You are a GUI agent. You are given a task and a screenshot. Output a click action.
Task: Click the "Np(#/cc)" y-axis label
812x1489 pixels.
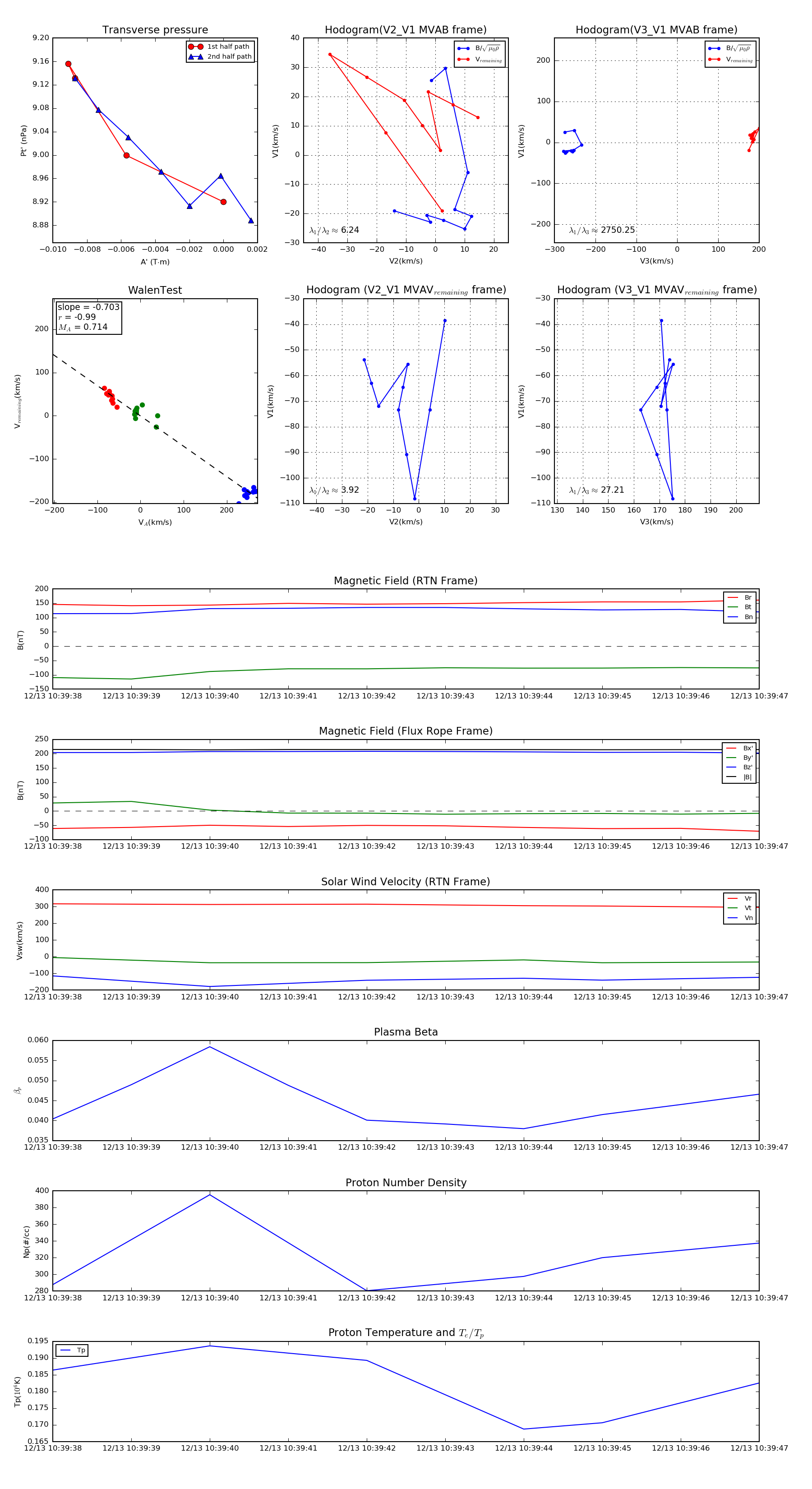[26, 1242]
